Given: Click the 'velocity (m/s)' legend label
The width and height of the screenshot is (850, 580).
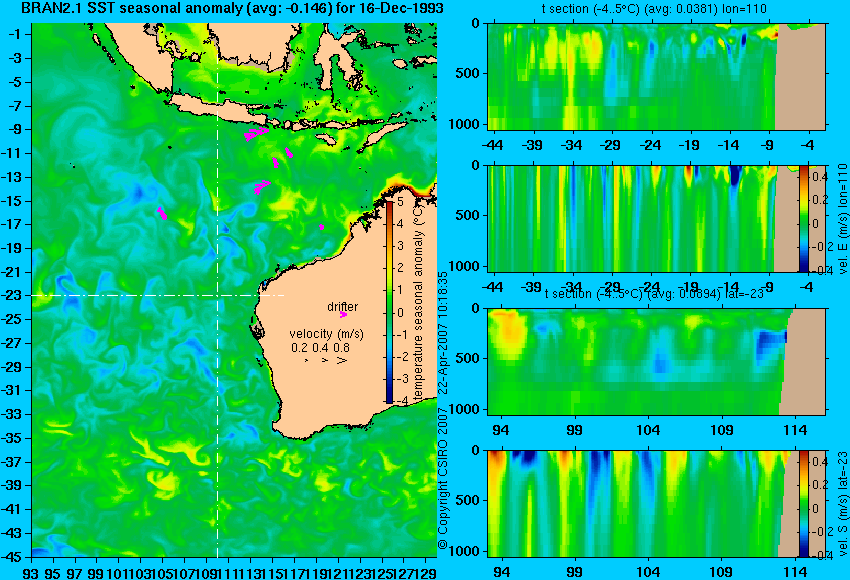Looking at the screenshot, I should [x=326, y=333].
